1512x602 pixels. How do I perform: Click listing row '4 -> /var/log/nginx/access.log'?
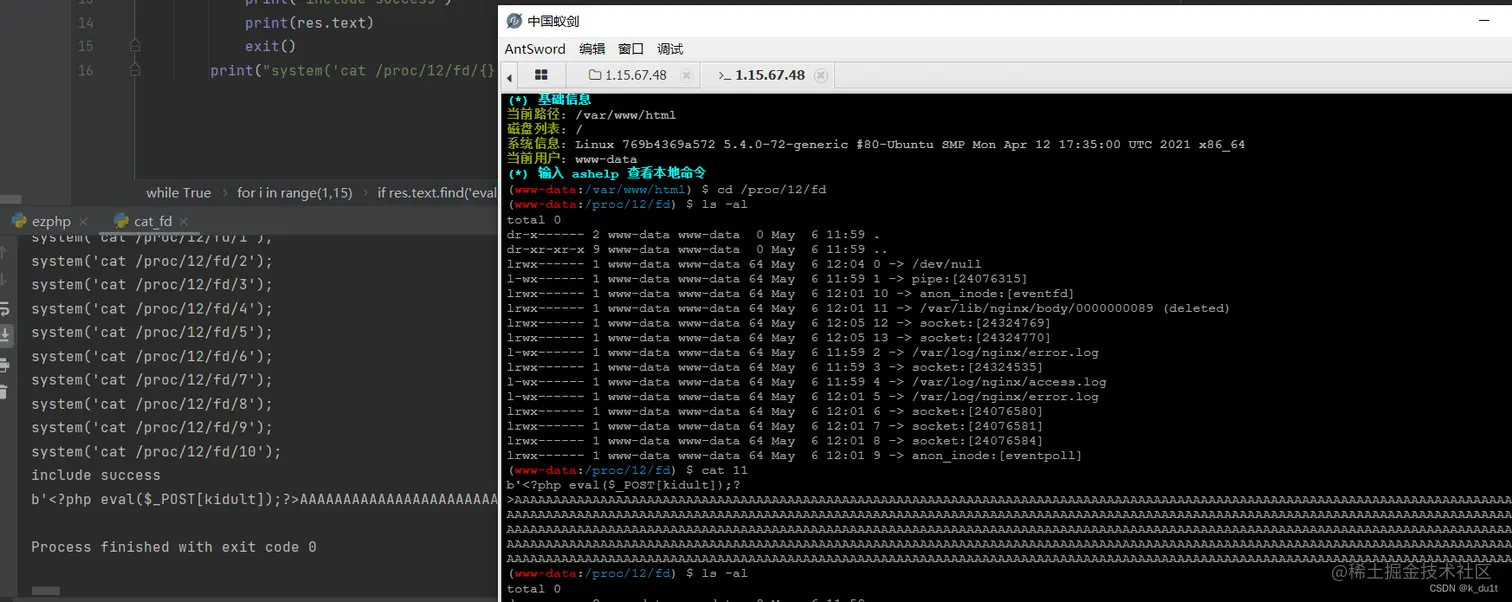tap(806, 381)
